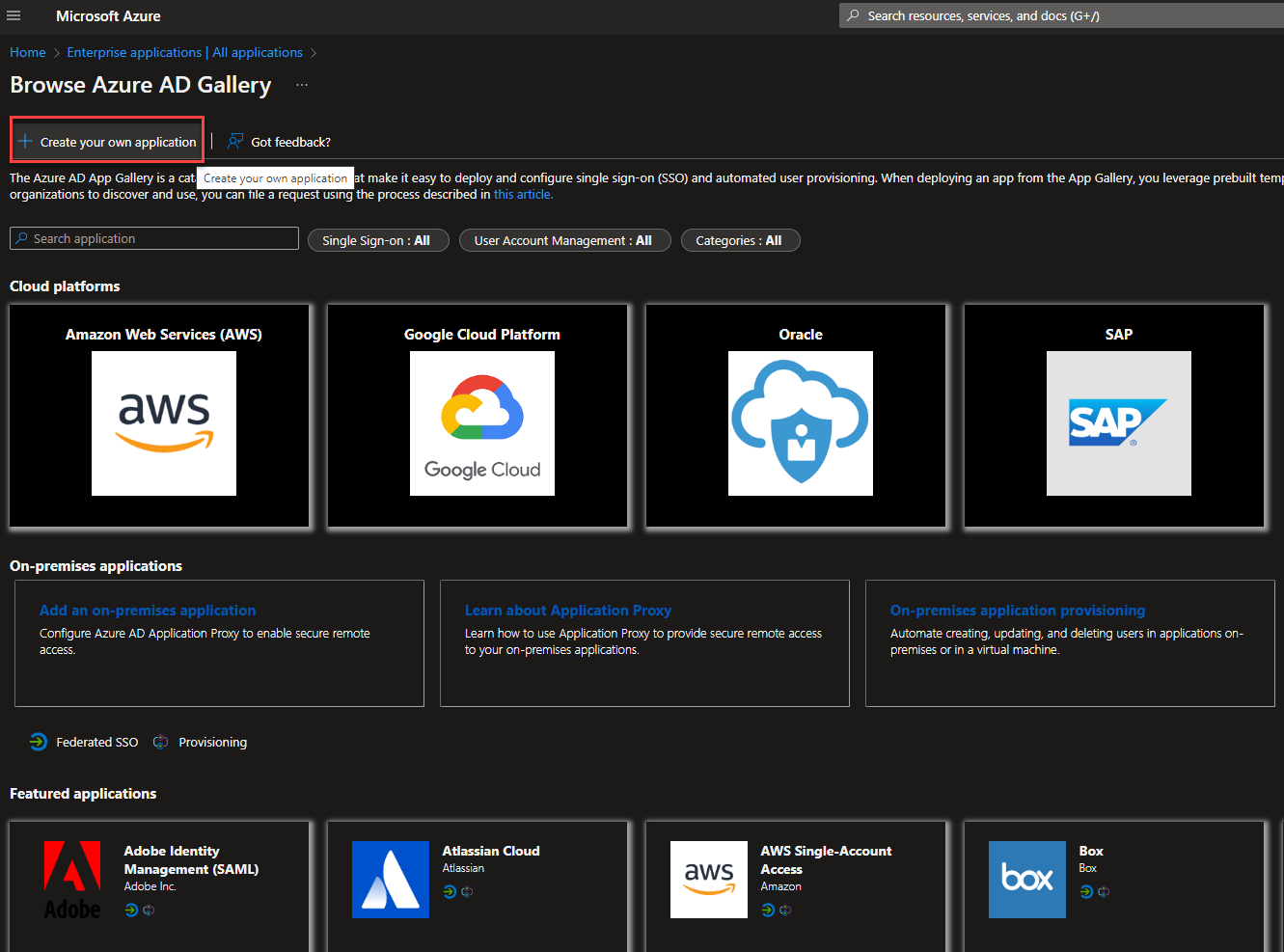The width and height of the screenshot is (1284, 952).
Task: Open the Single Sign-on : All filter
Action: point(378,240)
